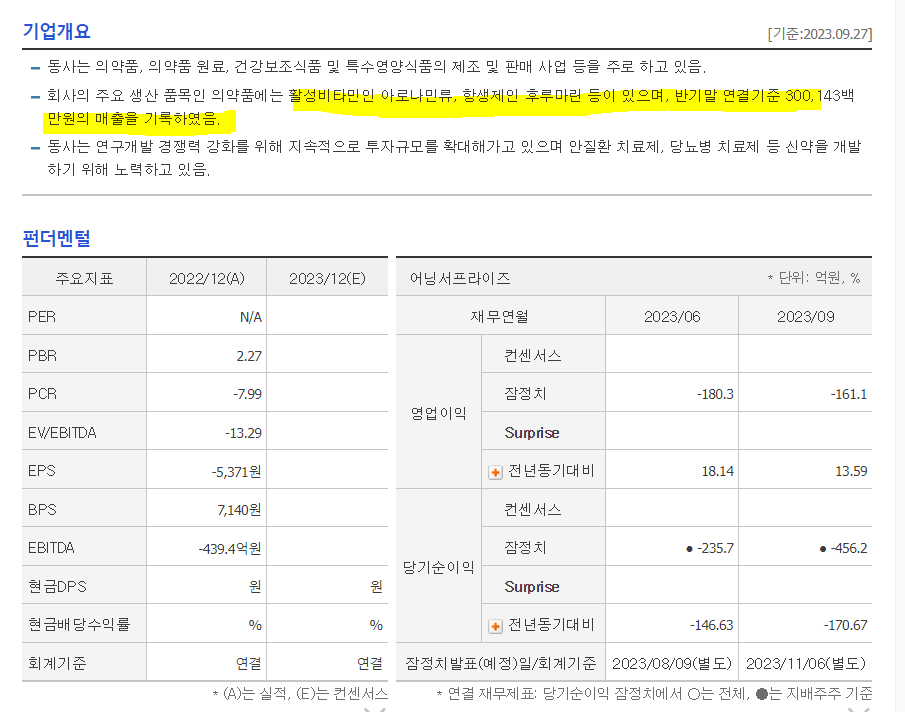Select the PER row label
This screenshot has height=712, width=905.
(42, 317)
